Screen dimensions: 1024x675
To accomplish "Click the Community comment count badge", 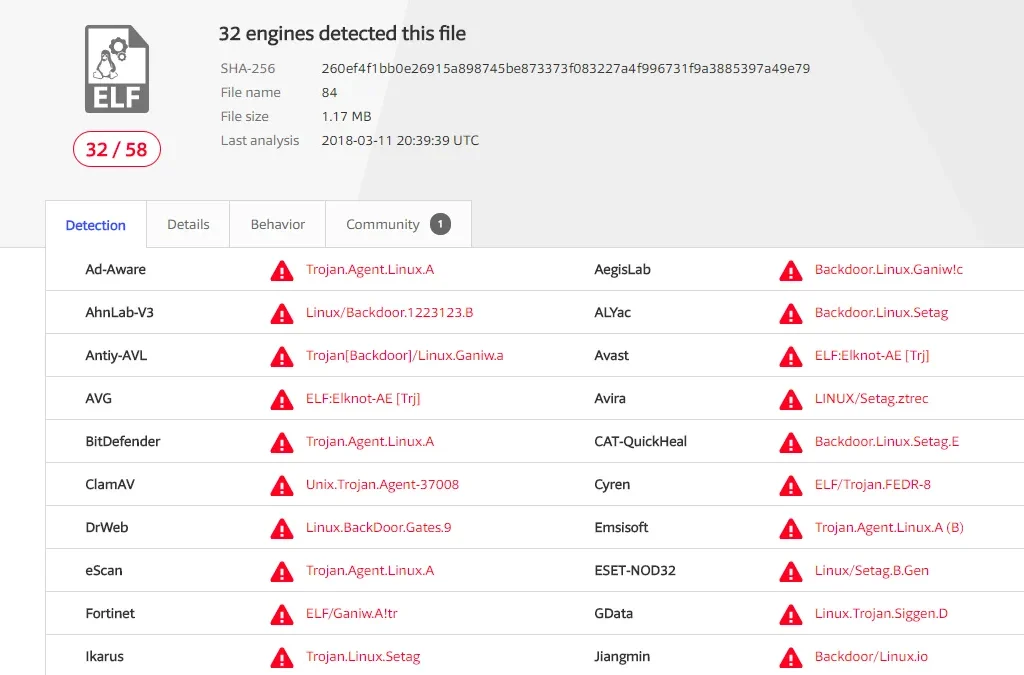I will (x=440, y=225).
